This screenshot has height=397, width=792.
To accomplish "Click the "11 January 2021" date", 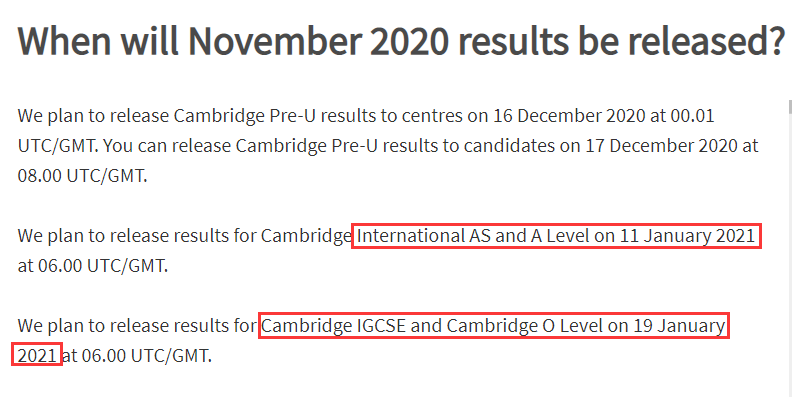I will 687,236.
